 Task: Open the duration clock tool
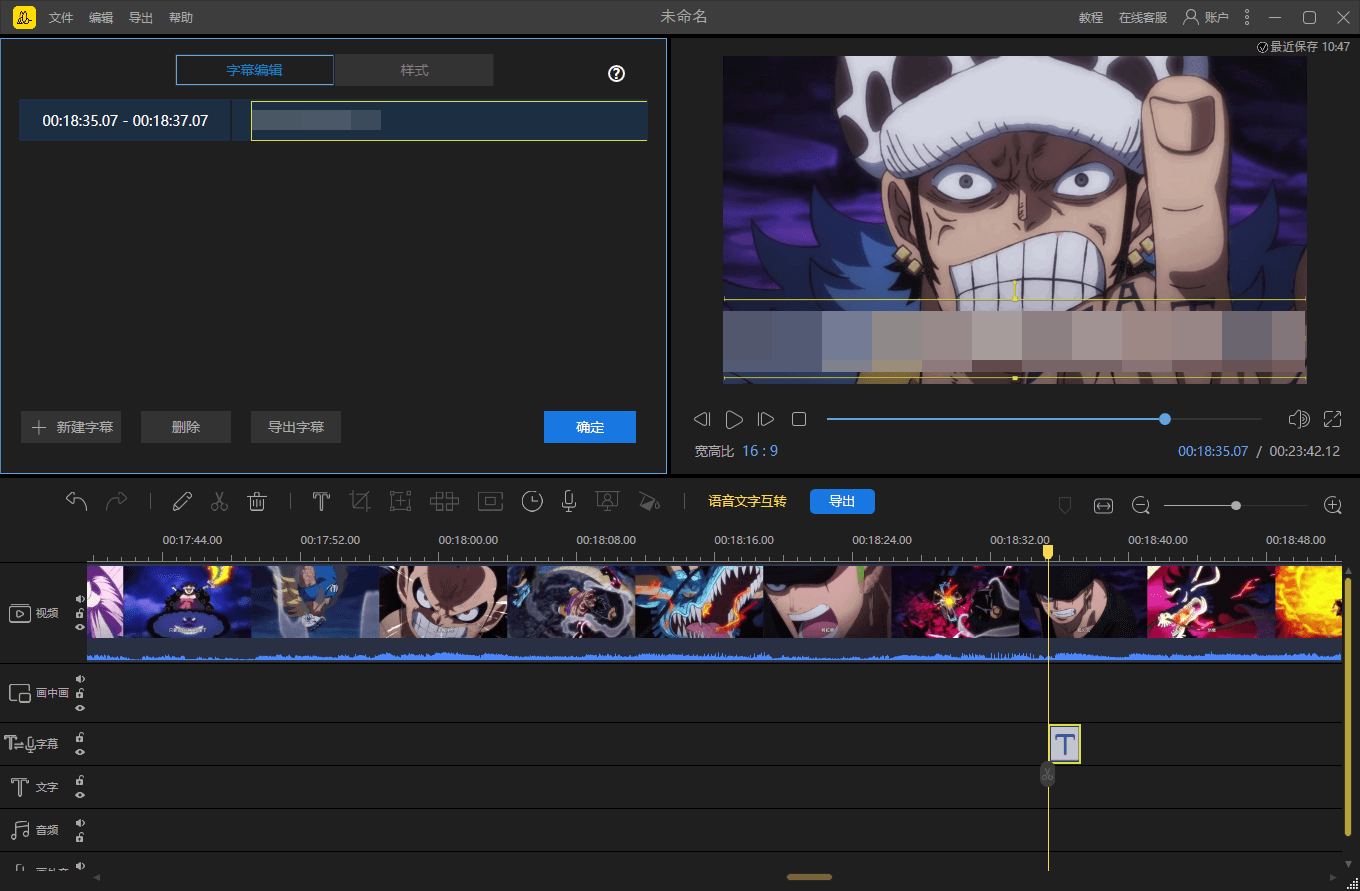[532, 501]
